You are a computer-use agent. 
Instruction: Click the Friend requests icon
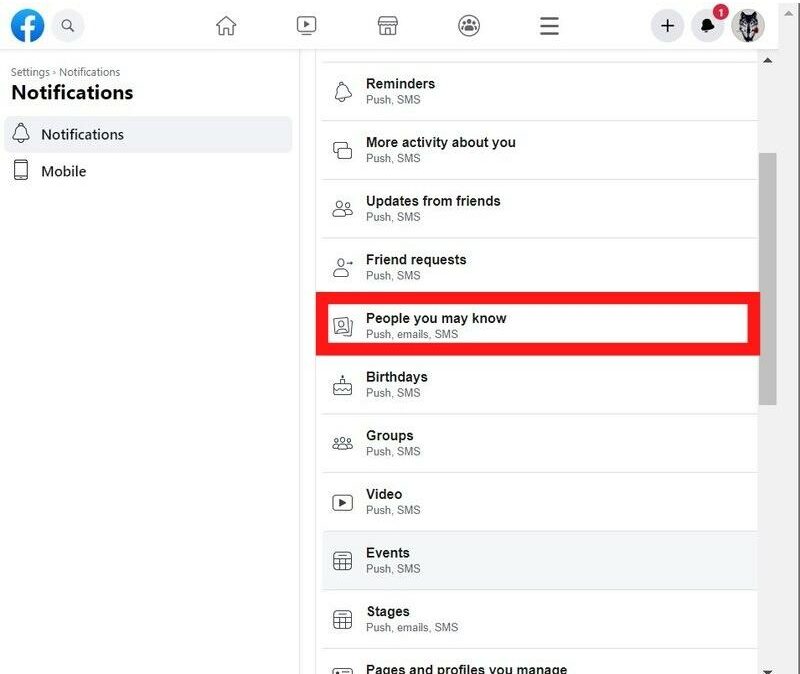click(343, 268)
